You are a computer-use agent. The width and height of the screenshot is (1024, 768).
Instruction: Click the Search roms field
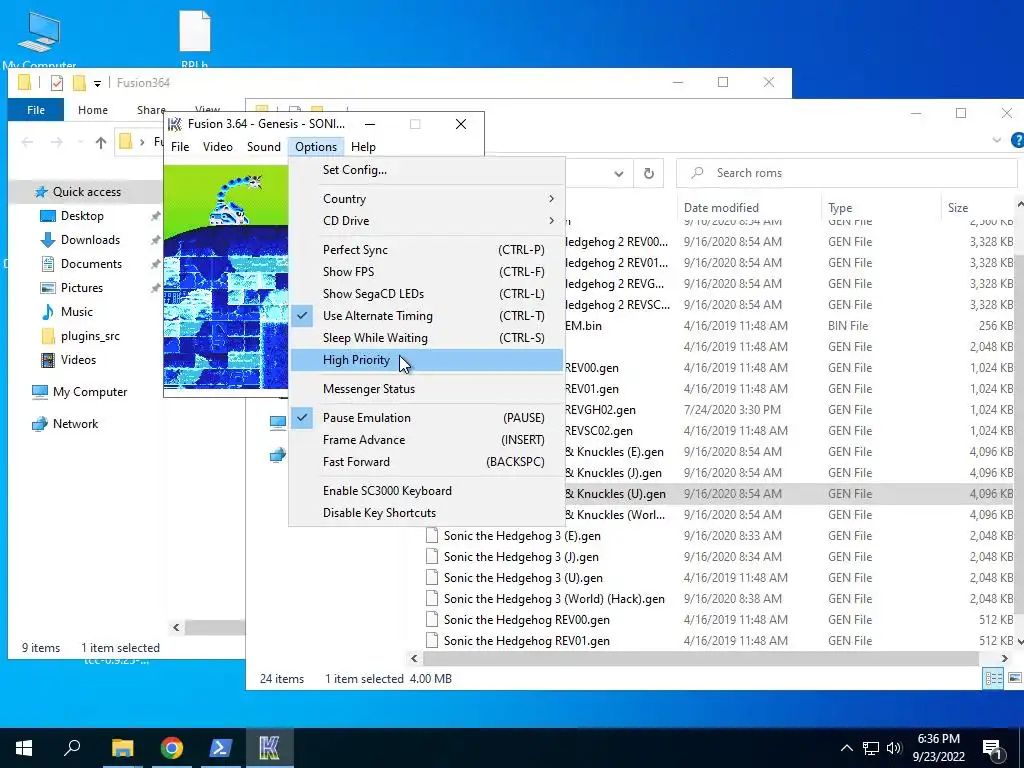pos(846,173)
